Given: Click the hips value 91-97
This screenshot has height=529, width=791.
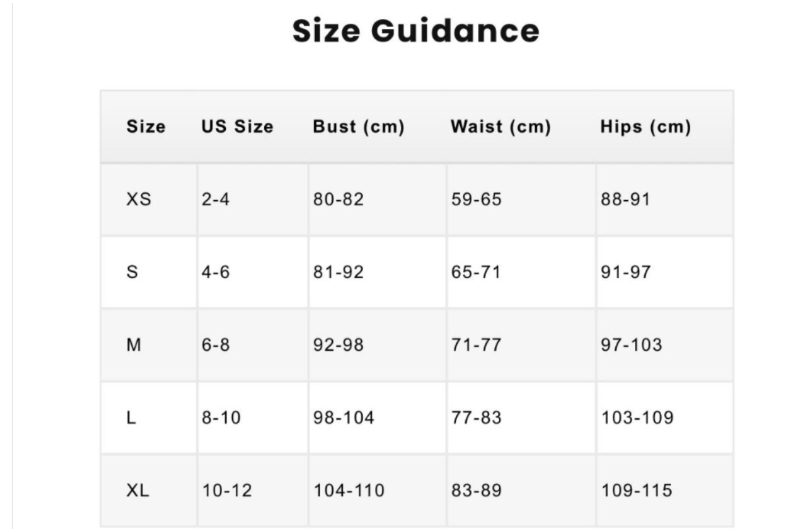Looking at the screenshot, I should click(626, 272).
